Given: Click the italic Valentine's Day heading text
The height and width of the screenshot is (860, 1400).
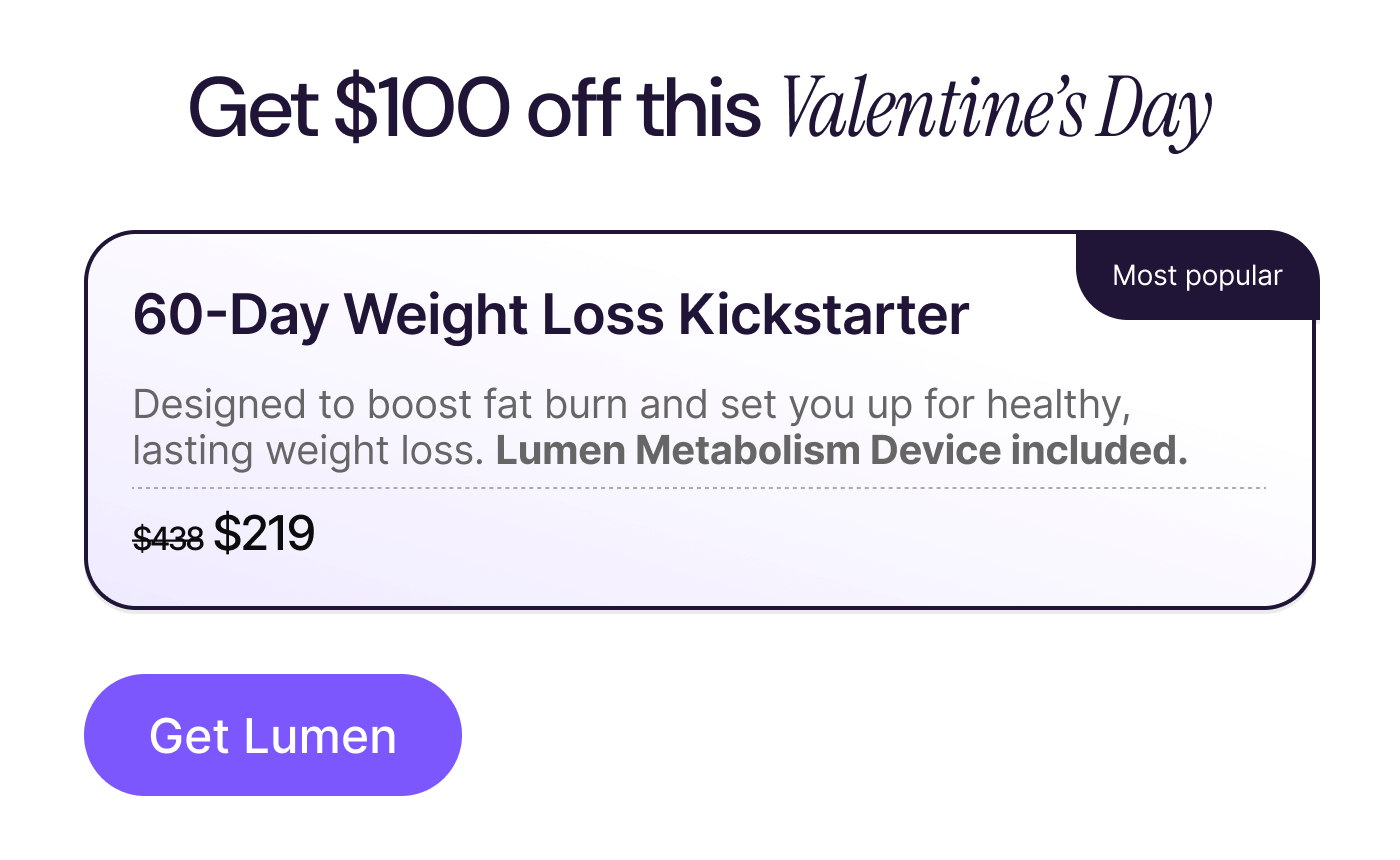Looking at the screenshot, I should point(997,109).
